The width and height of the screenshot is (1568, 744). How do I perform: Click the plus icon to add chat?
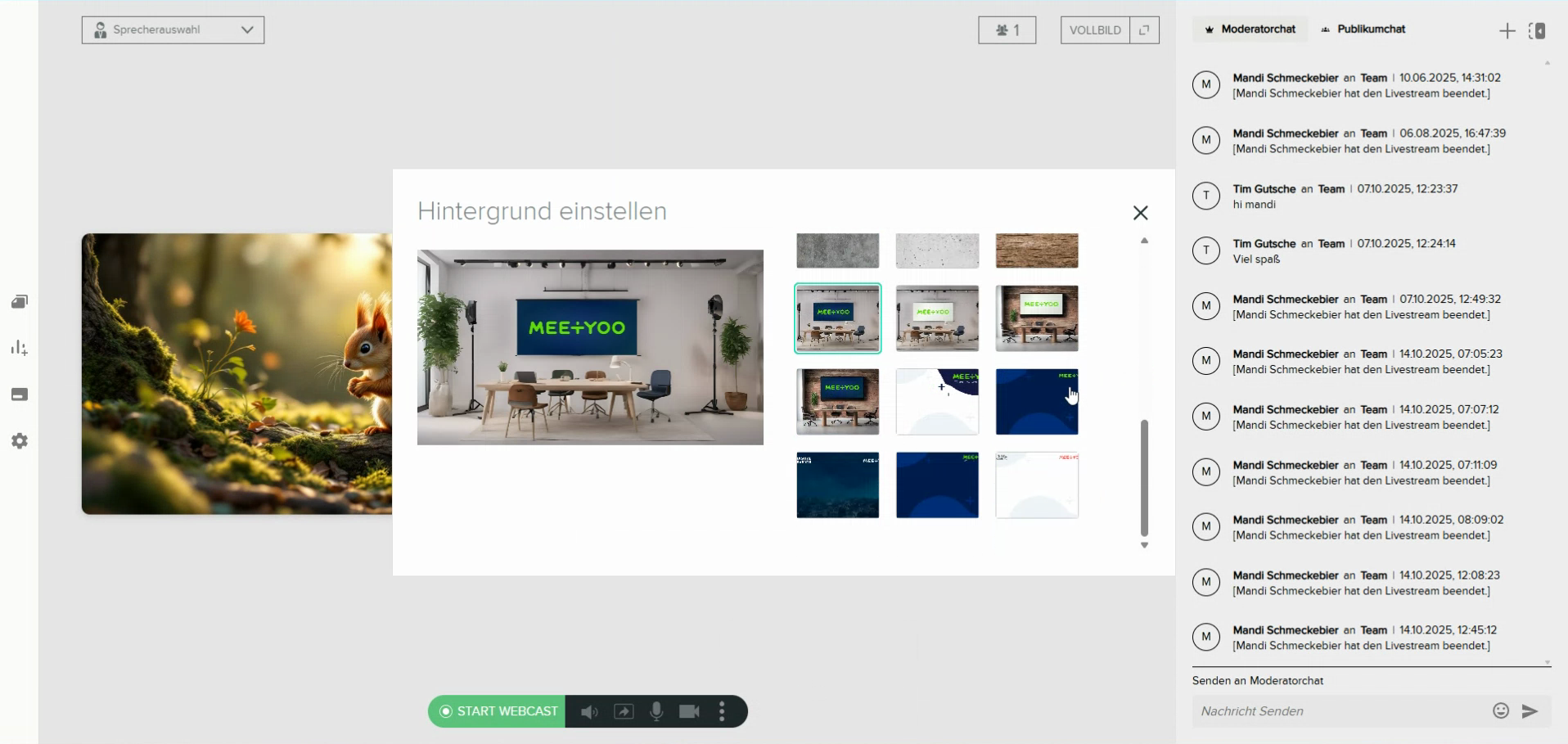coord(1507,30)
